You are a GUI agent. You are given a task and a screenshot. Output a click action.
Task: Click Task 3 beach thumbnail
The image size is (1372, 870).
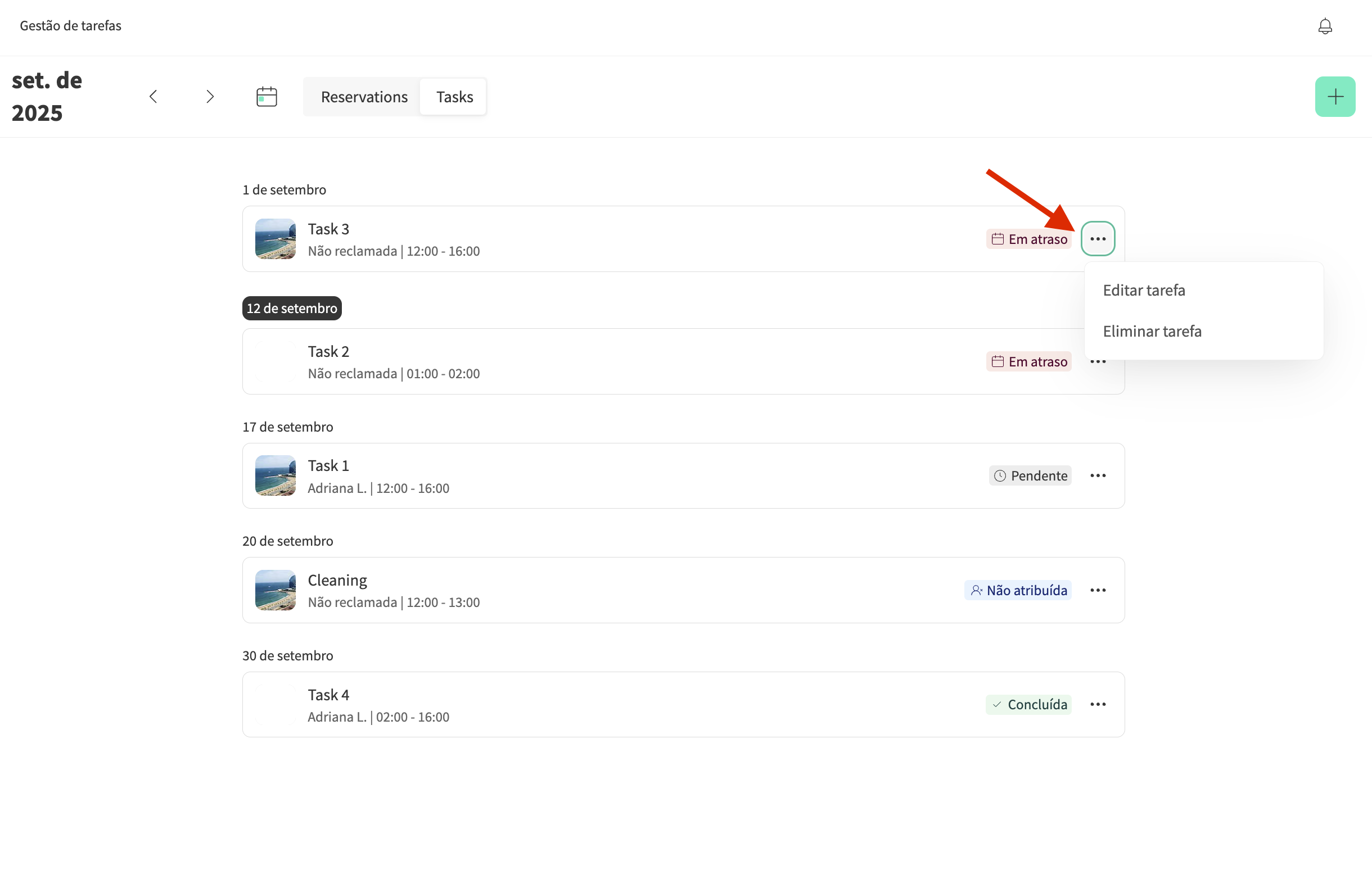point(275,239)
